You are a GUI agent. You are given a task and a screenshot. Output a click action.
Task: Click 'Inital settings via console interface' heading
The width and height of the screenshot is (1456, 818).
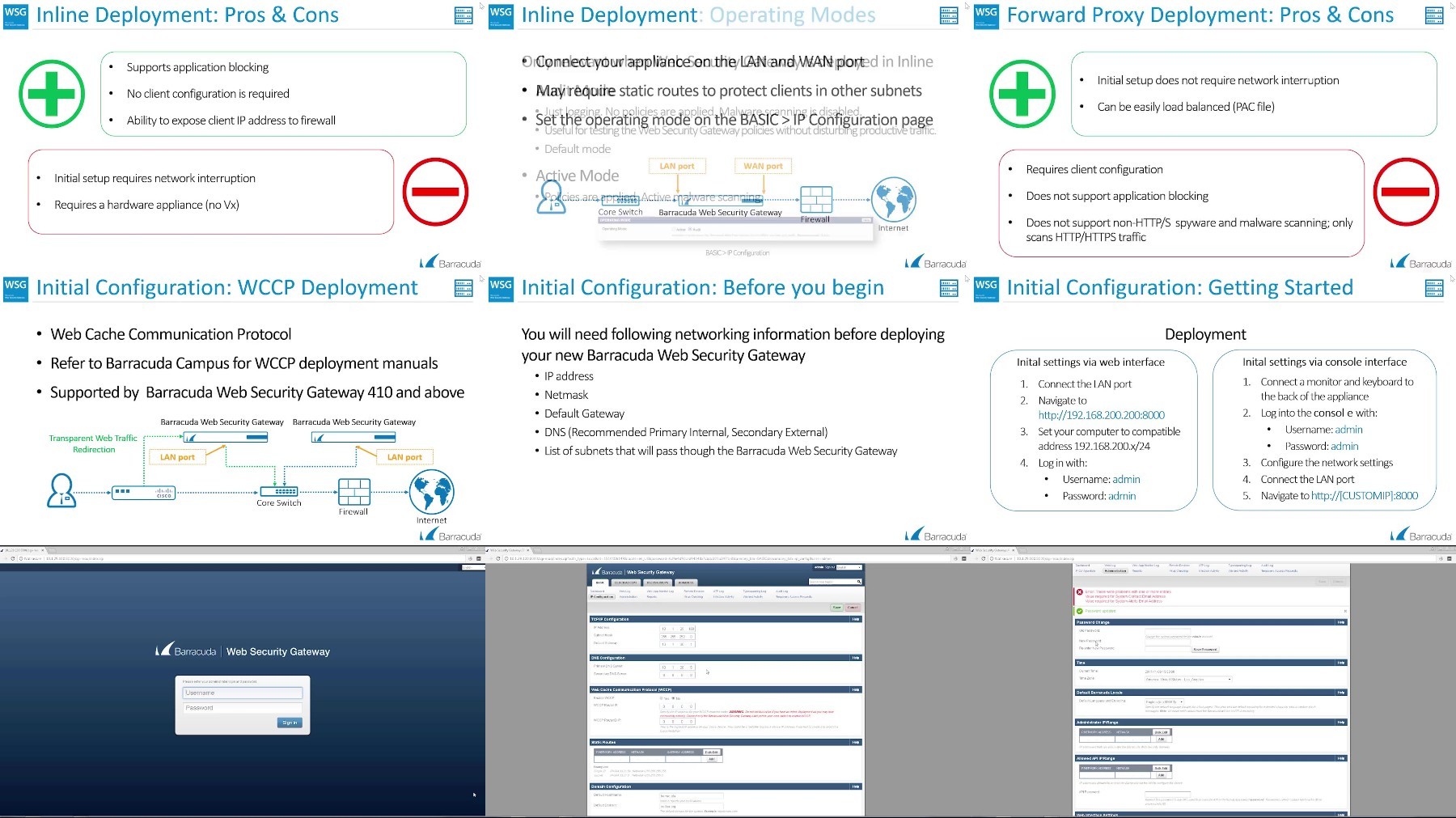coord(1324,362)
